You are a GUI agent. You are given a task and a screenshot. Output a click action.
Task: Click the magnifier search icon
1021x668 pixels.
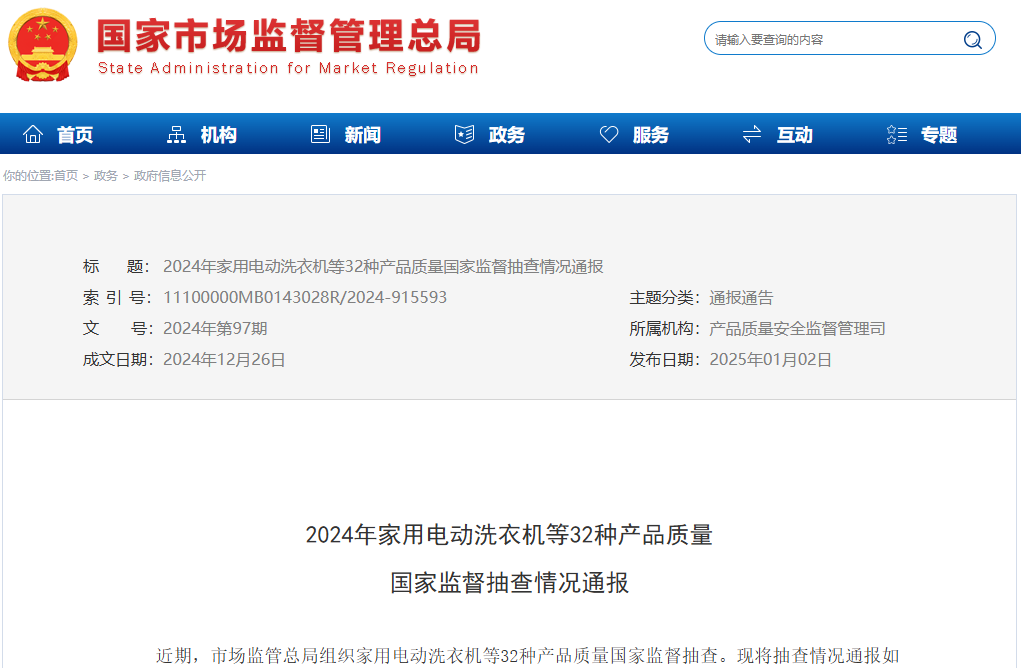tap(972, 40)
